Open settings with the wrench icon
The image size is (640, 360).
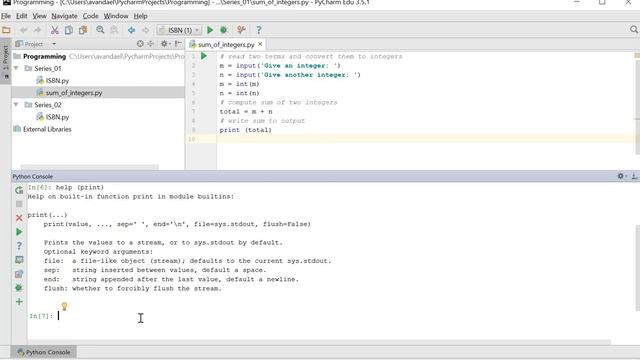point(241,30)
